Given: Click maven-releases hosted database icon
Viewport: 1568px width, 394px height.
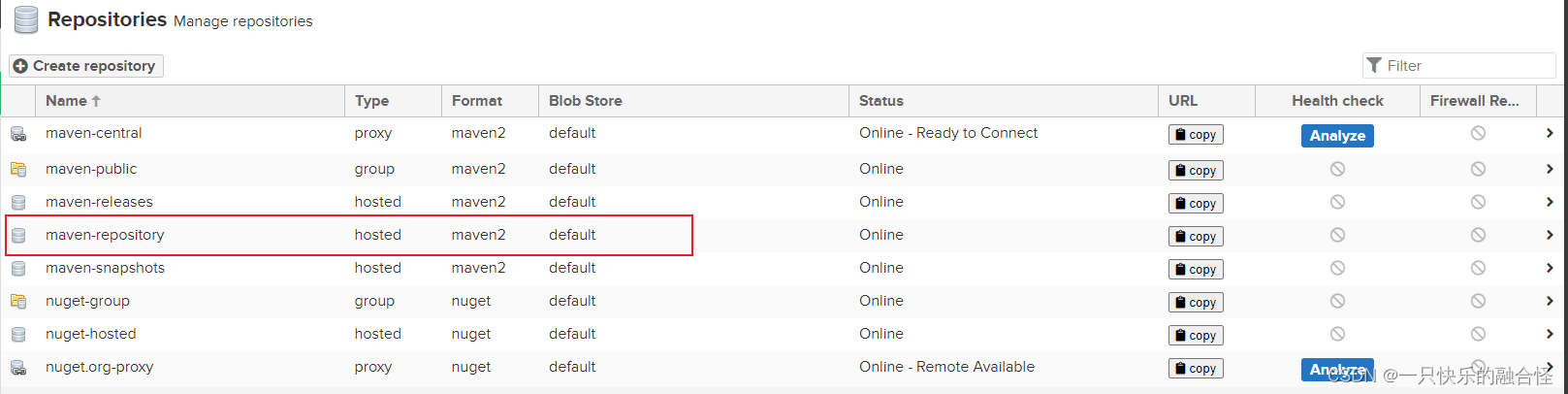Looking at the screenshot, I should click(18, 202).
